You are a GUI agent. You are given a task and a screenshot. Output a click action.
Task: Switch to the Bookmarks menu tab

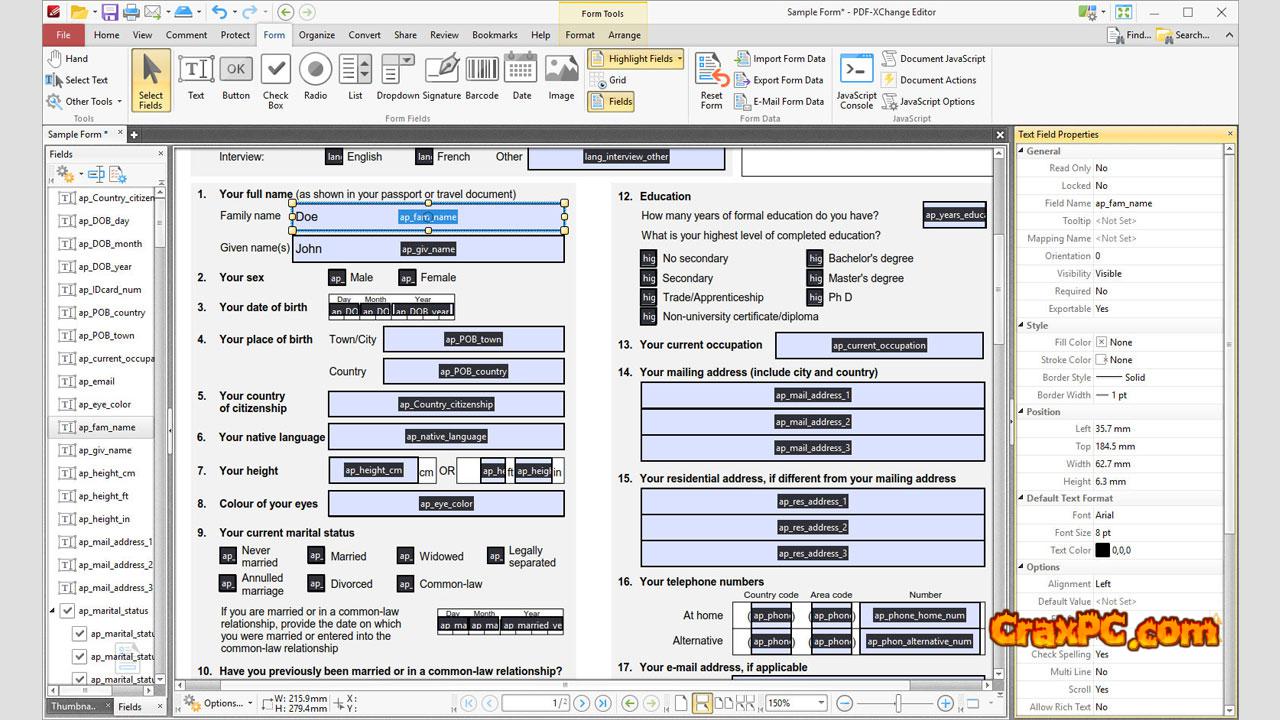pyautogui.click(x=494, y=35)
